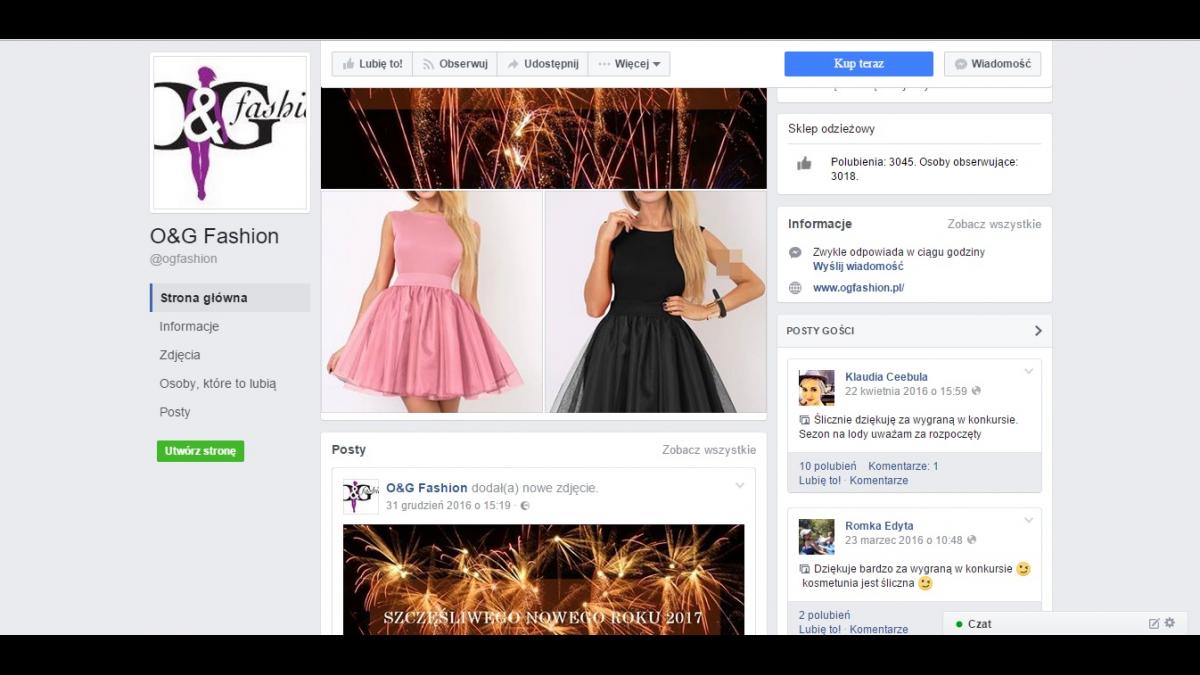Like Klaudia Ceebula's post via 'Lubię to!'

820,480
